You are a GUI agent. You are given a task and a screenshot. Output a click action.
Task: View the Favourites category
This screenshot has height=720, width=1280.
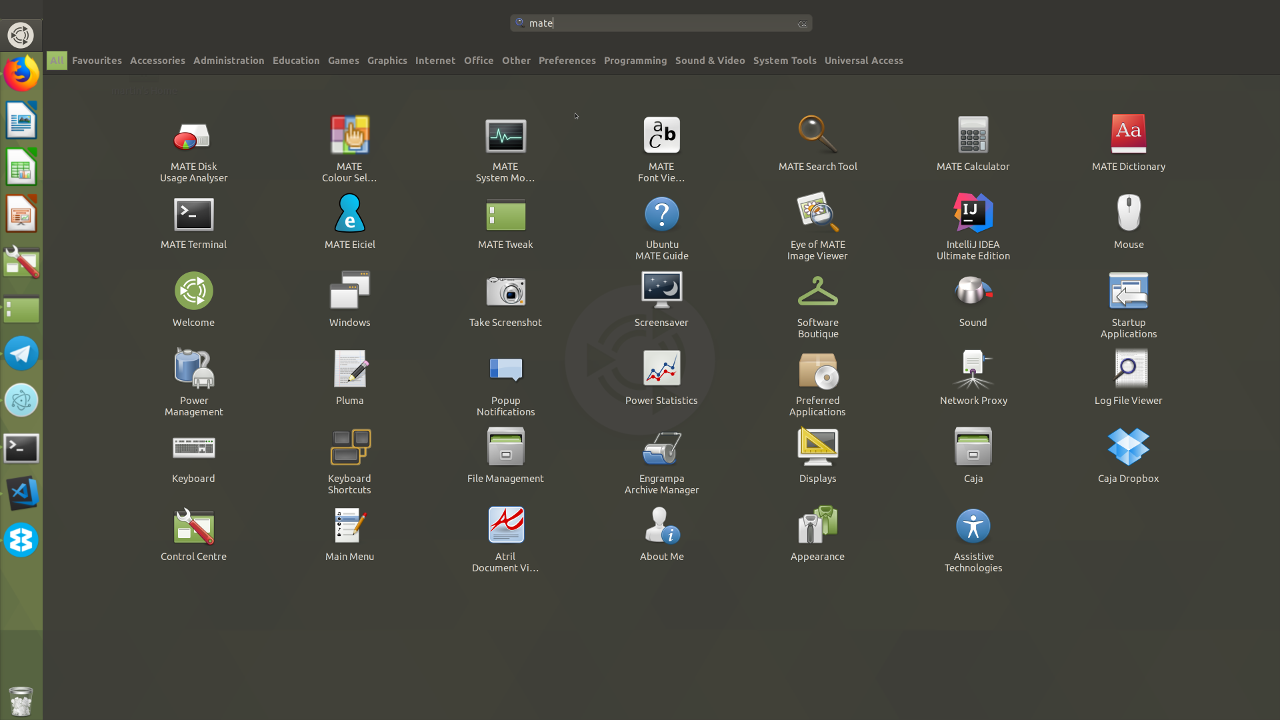tap(96, 60)
